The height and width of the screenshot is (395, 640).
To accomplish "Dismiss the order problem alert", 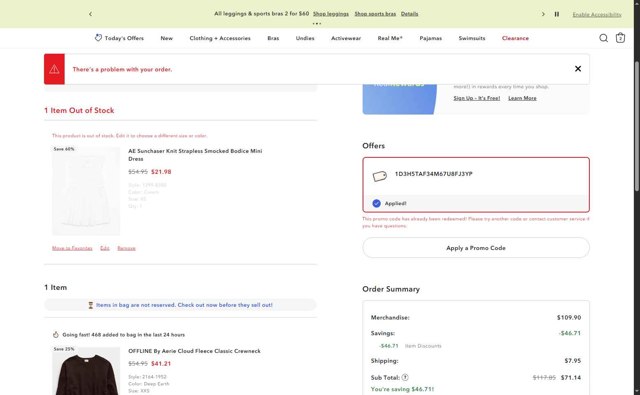I will click(x=578, y=69).
